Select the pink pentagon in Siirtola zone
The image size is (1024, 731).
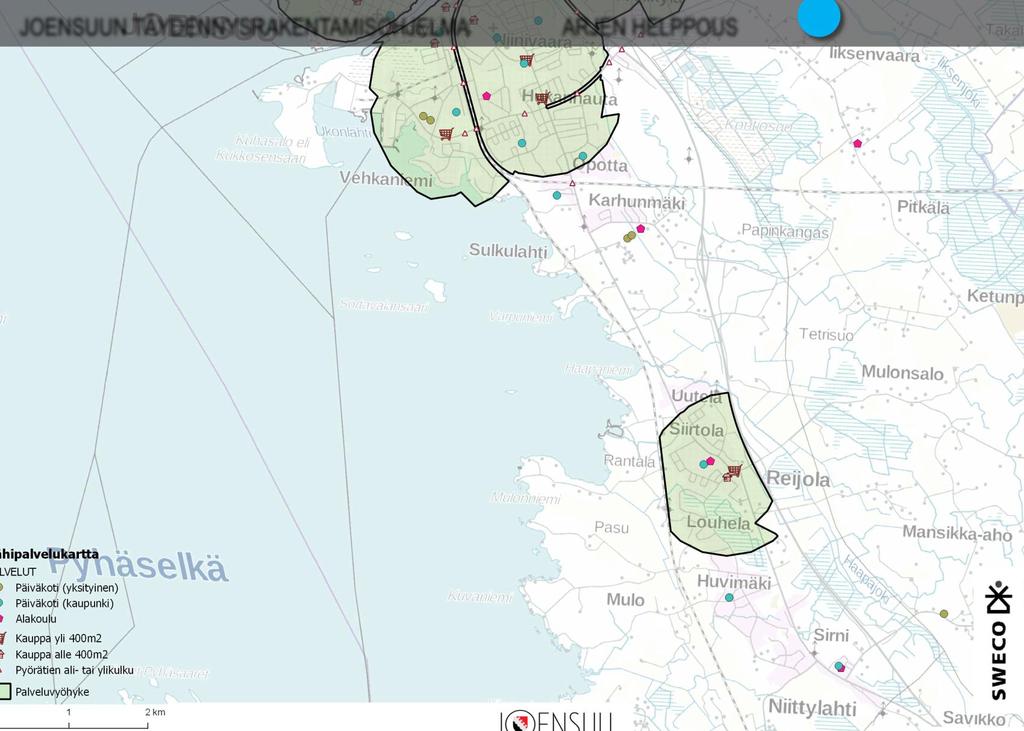pyautogui.click(x=711, y=461)
